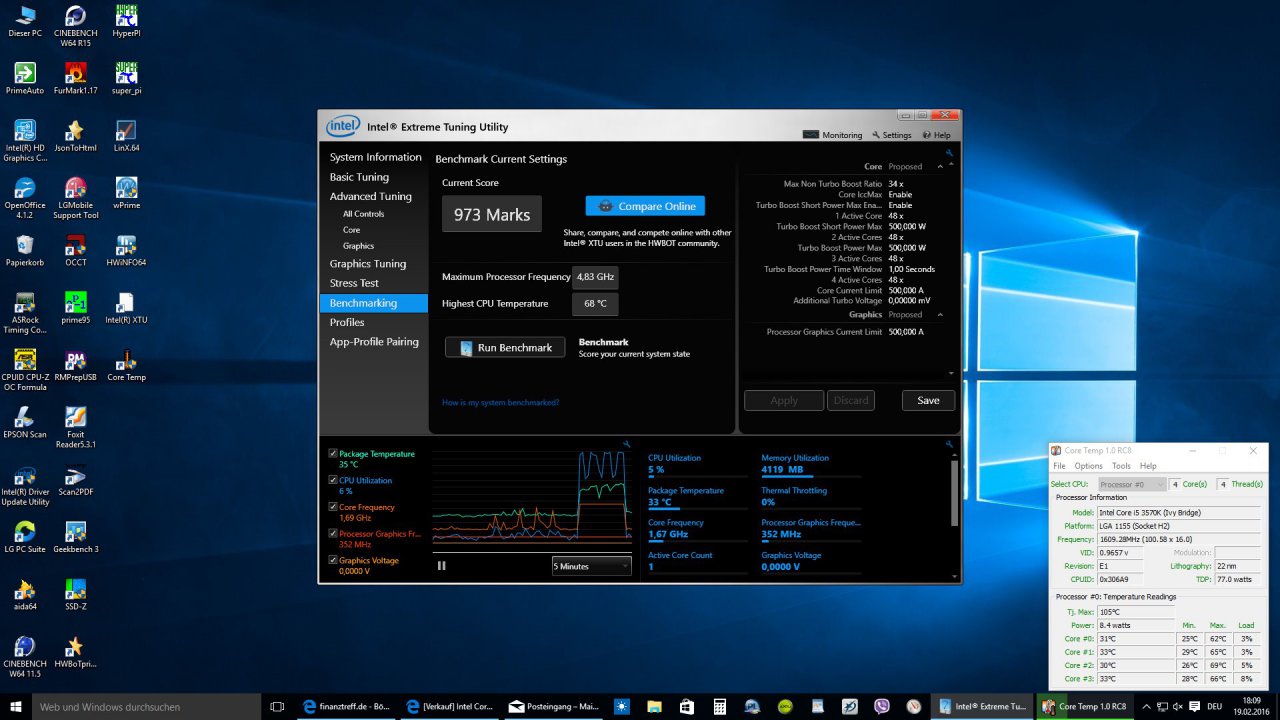Open Intel HD Graphics Control desktop icon
The width and height of the screenshot is (1280, 720).
point(25,141)
